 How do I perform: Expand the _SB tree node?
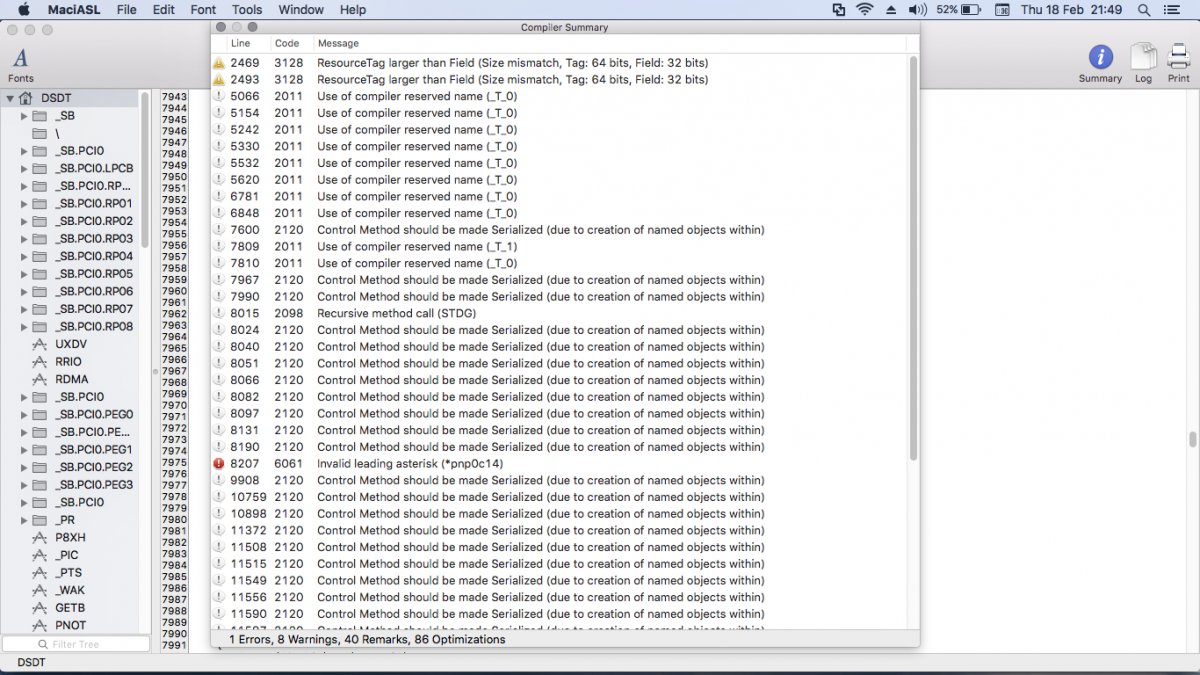24,116
